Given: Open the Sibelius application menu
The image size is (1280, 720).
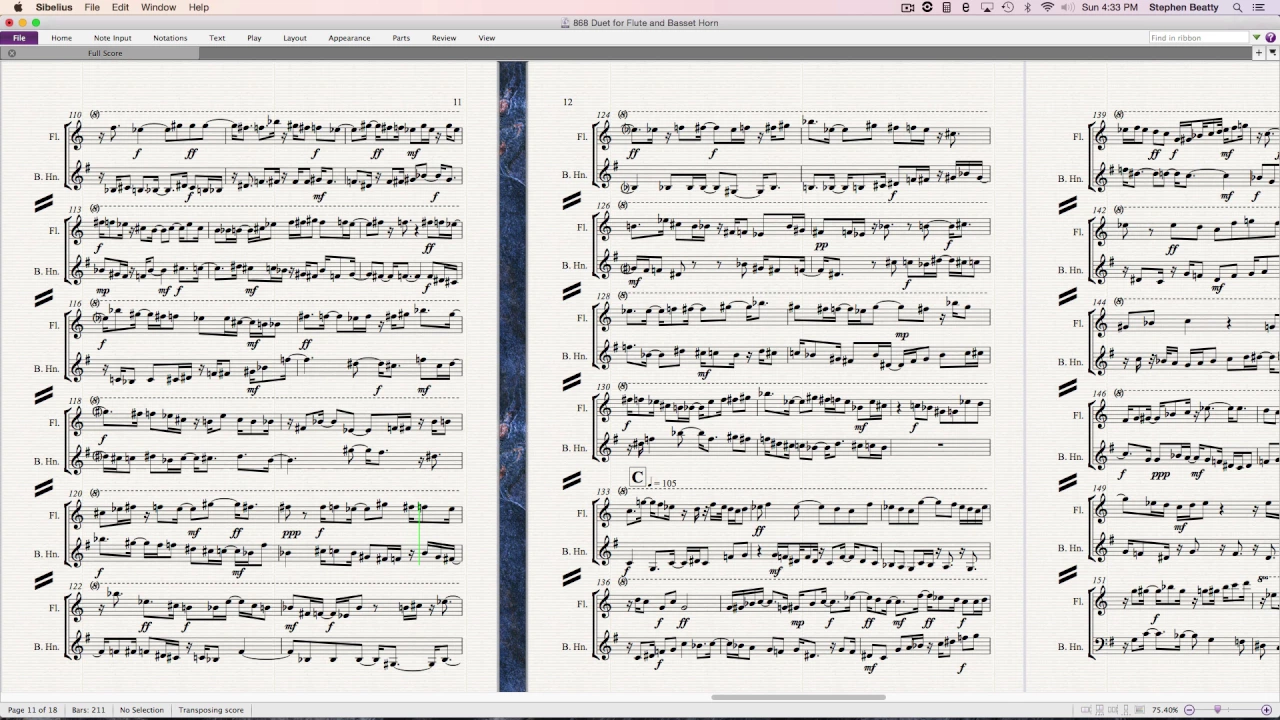Looking at the screenshot, I should [x=54, y=7].
